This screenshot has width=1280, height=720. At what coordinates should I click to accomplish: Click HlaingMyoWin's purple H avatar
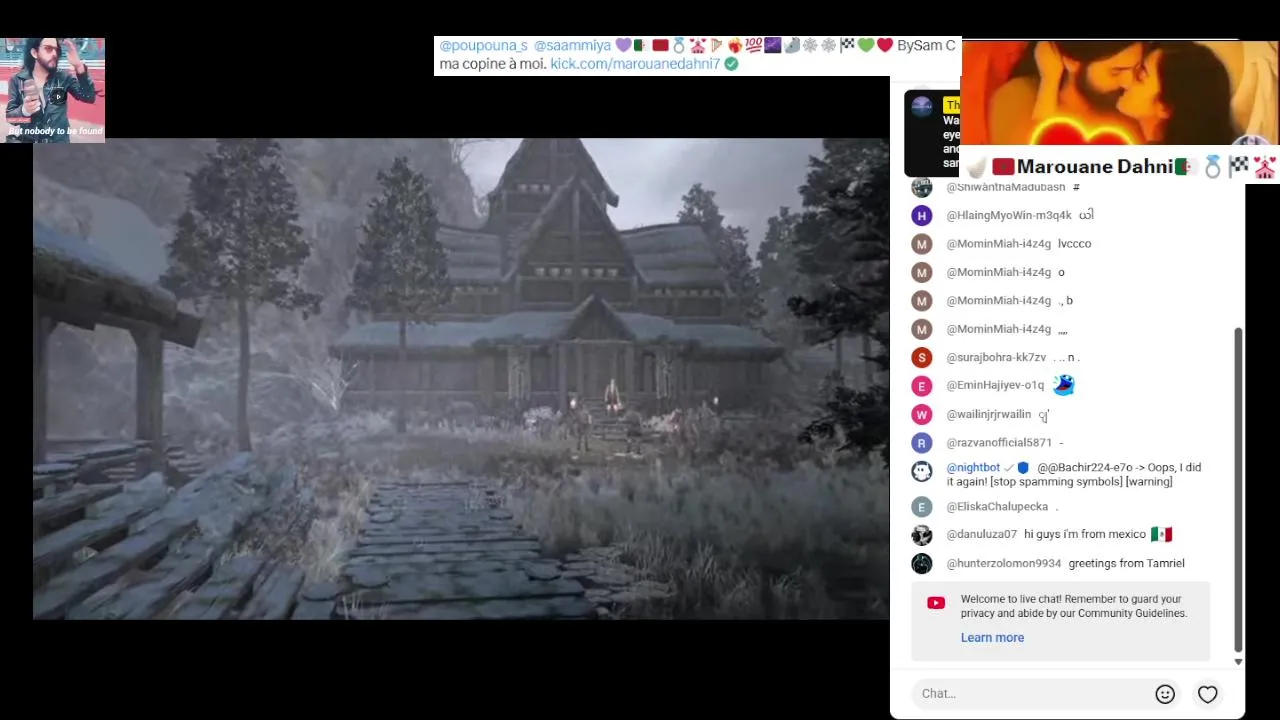(922, 215)
